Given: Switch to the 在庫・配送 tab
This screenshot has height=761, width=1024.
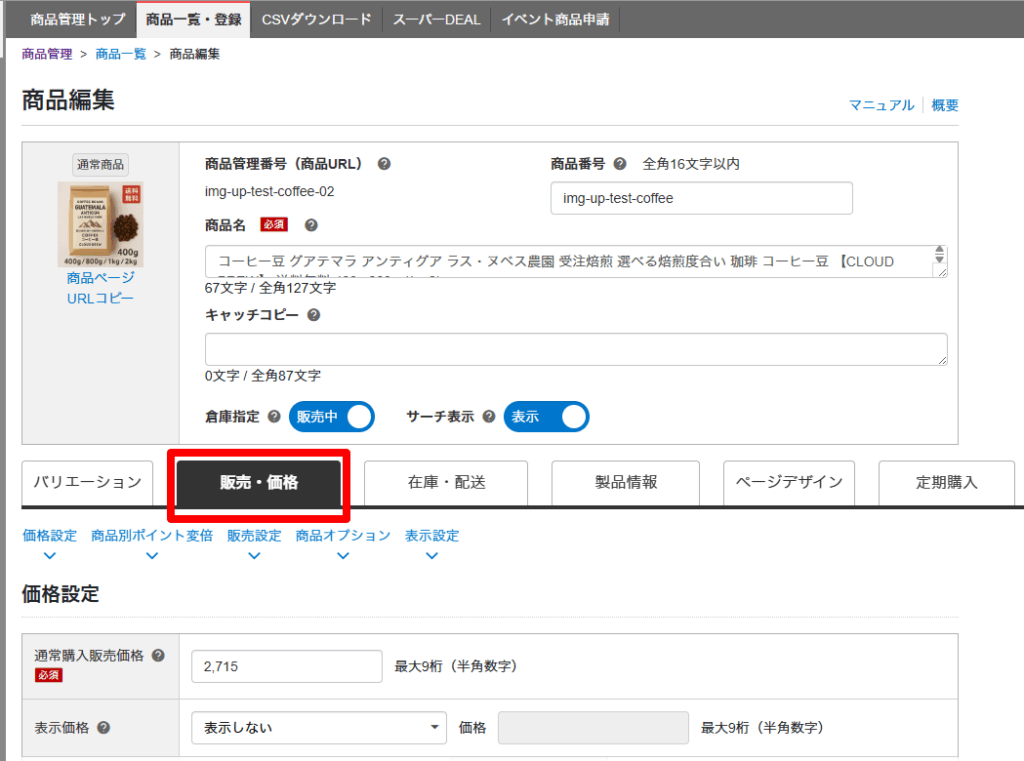Looking at the screenshot, I should (446, 482).
